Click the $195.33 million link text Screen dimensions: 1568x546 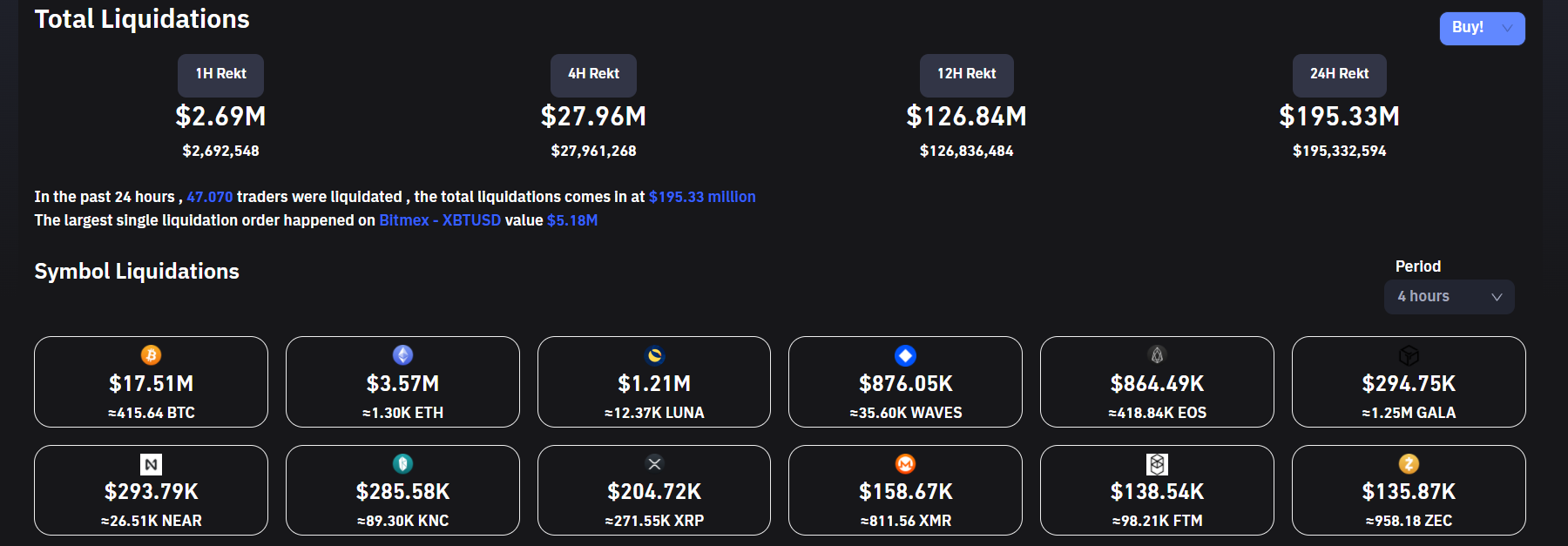tap(702, 197)
